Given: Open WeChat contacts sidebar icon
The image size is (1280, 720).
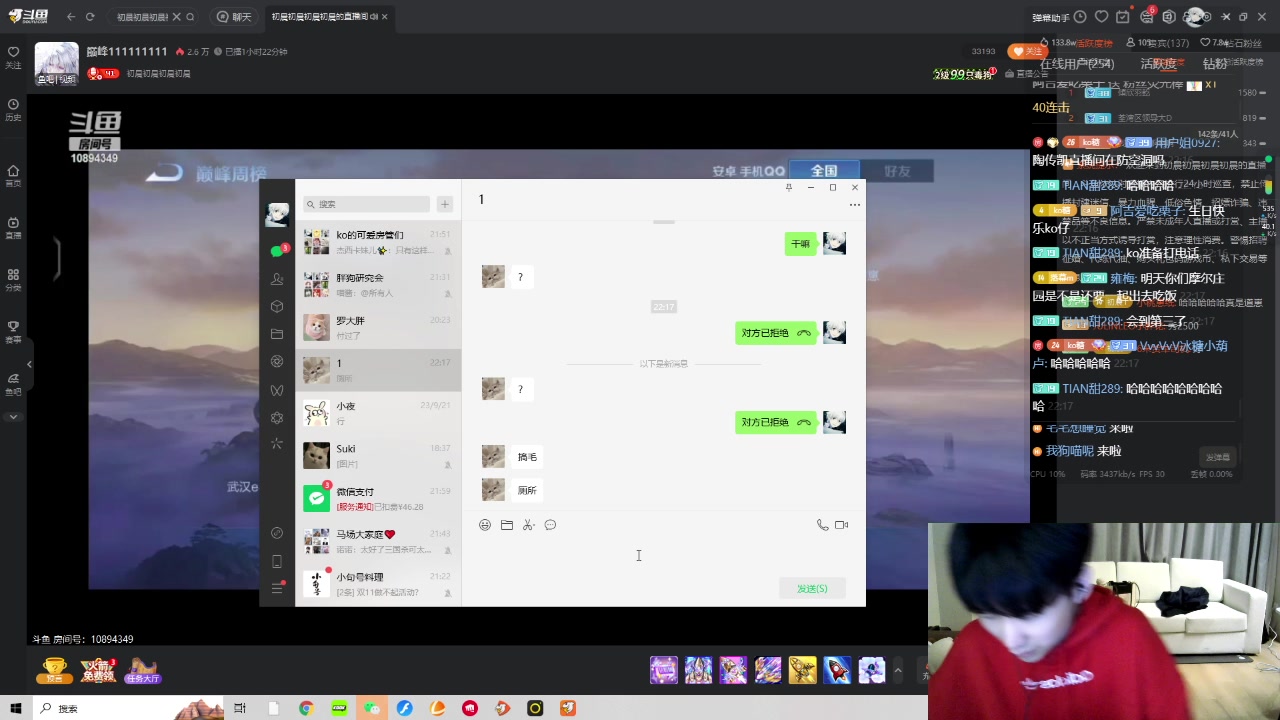Looking at the screenshot, I should 277,279.
